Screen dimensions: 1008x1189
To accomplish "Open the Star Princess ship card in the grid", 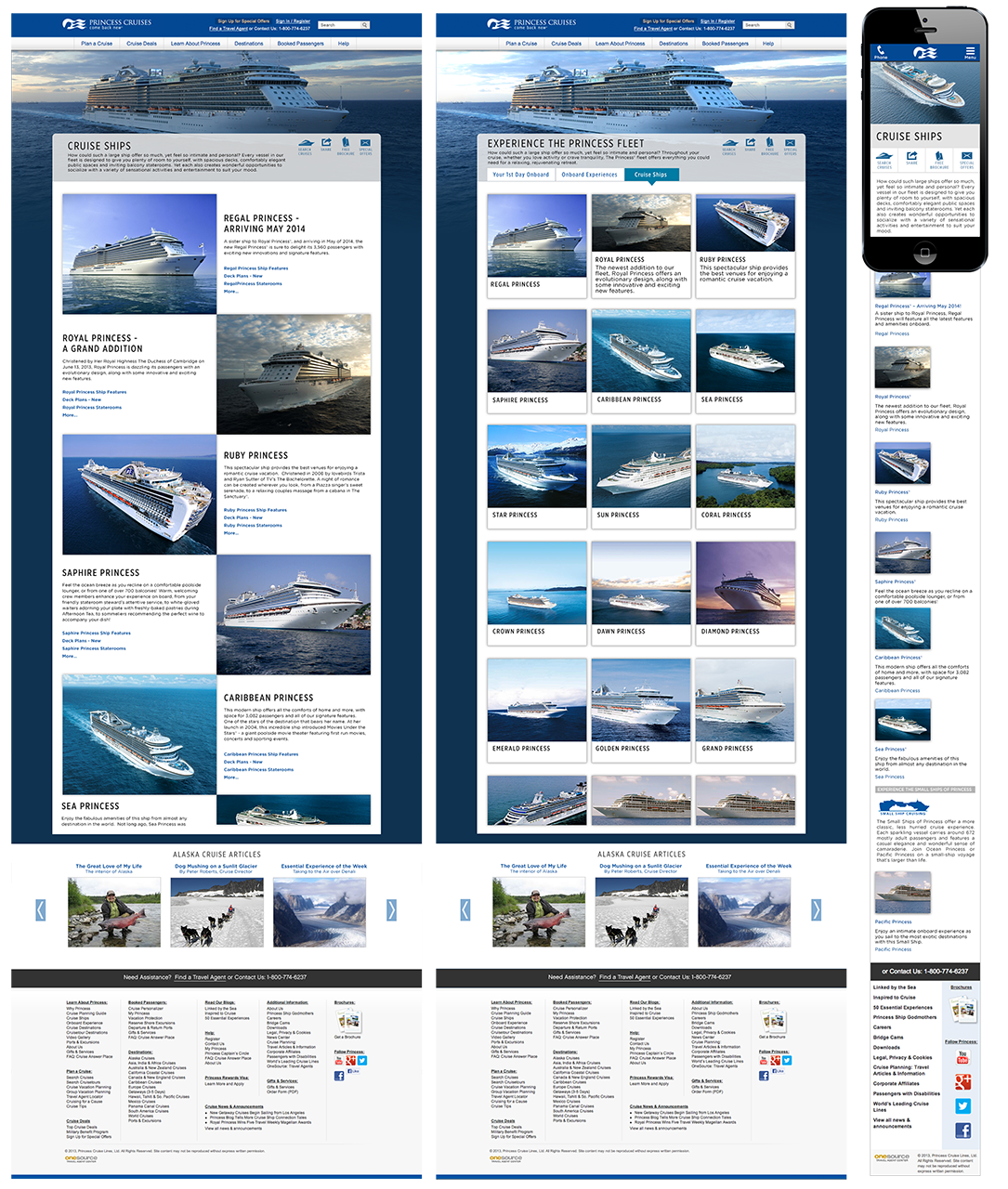I will 537,477.
